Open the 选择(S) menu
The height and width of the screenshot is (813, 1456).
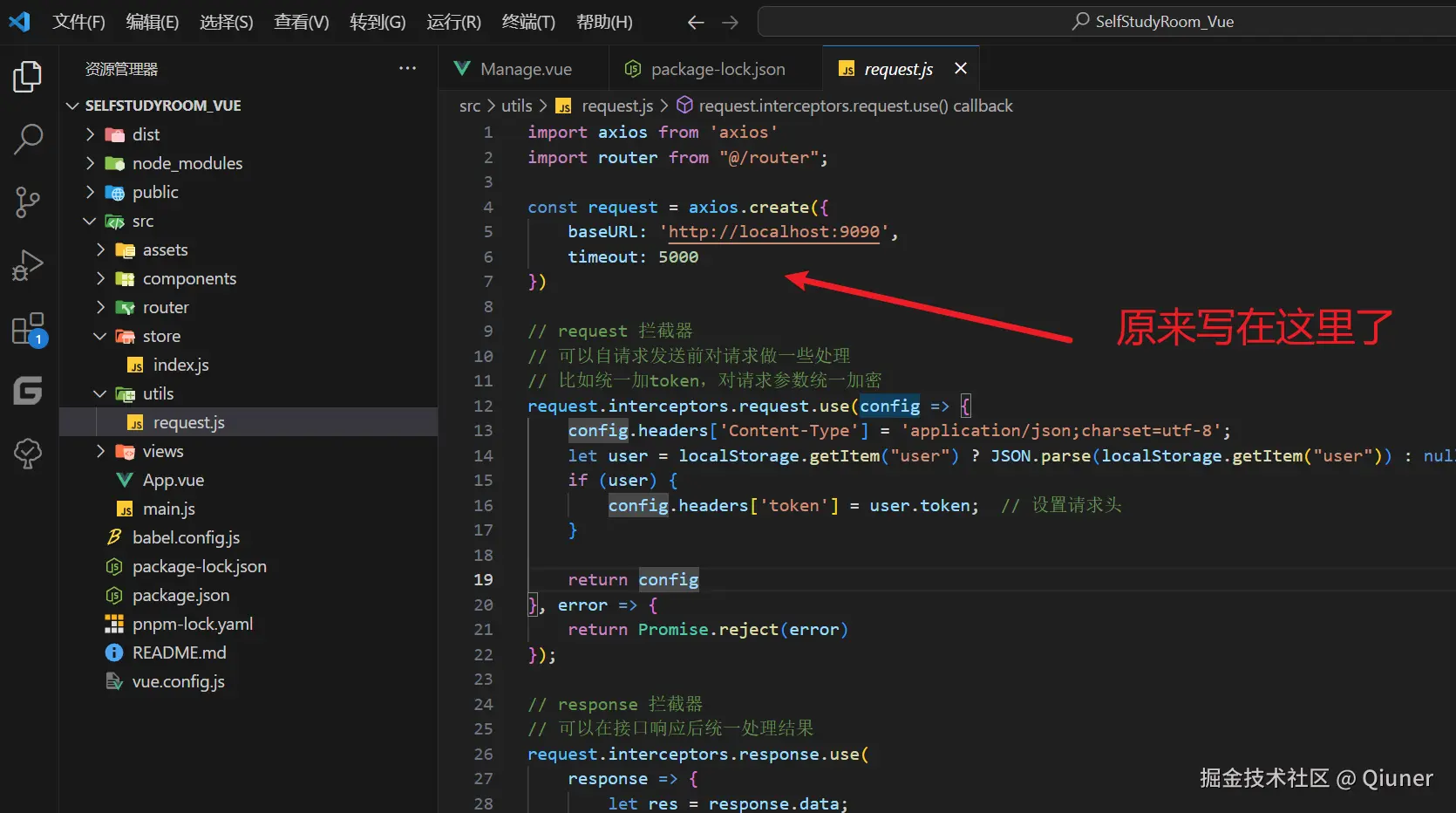[x=227, y=22]
